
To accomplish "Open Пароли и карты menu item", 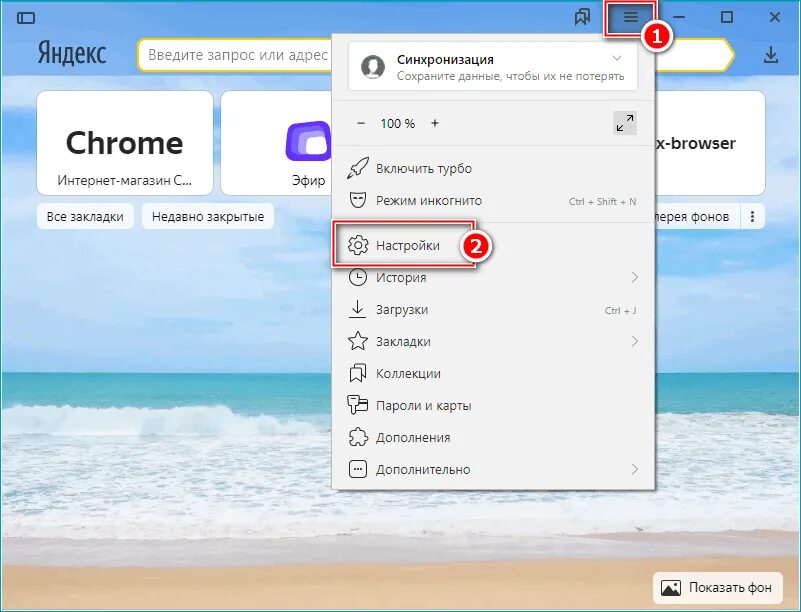I will [493, 406].
